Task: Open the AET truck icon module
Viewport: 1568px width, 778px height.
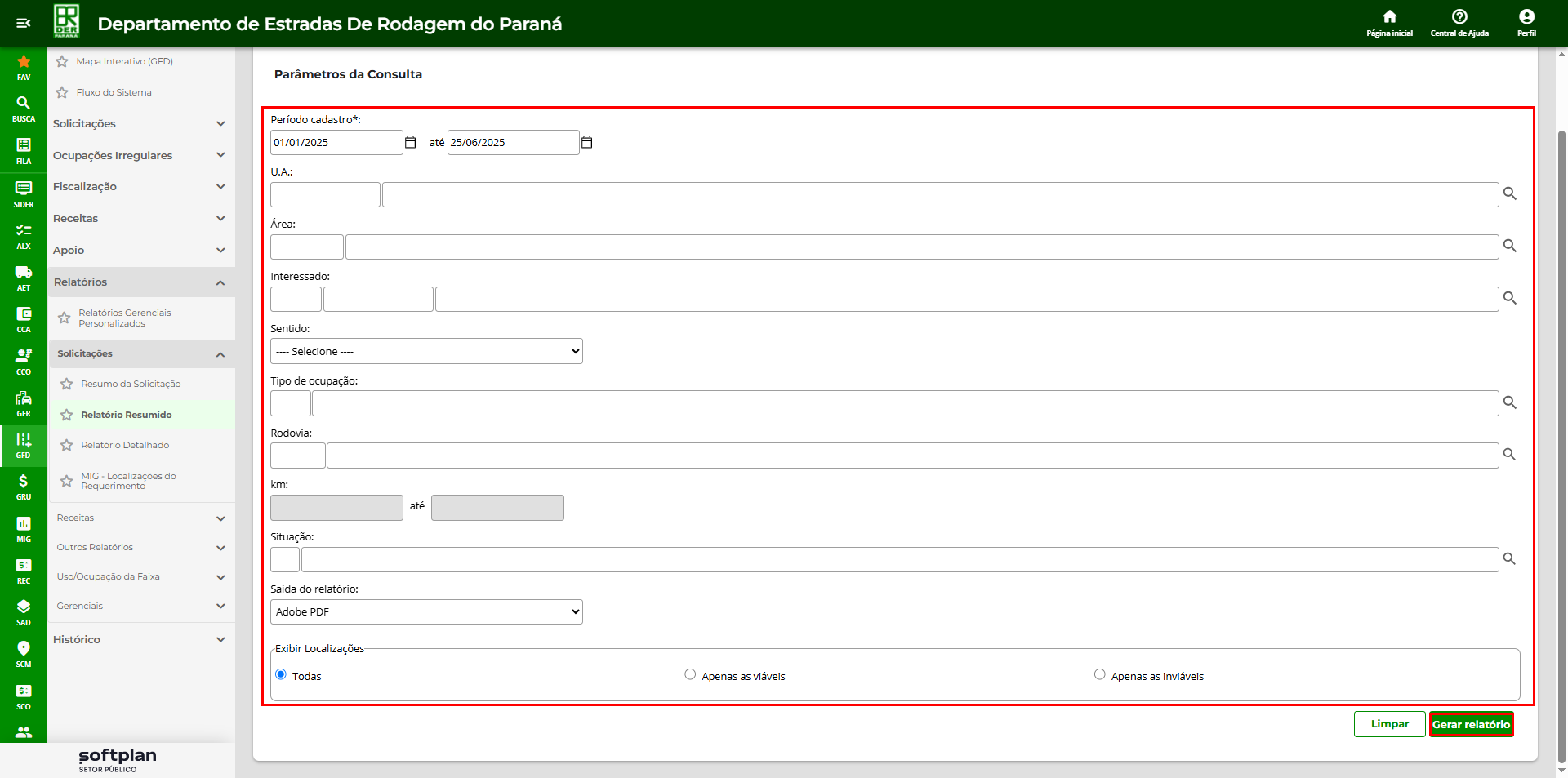Action: click(x=23, y=277)
